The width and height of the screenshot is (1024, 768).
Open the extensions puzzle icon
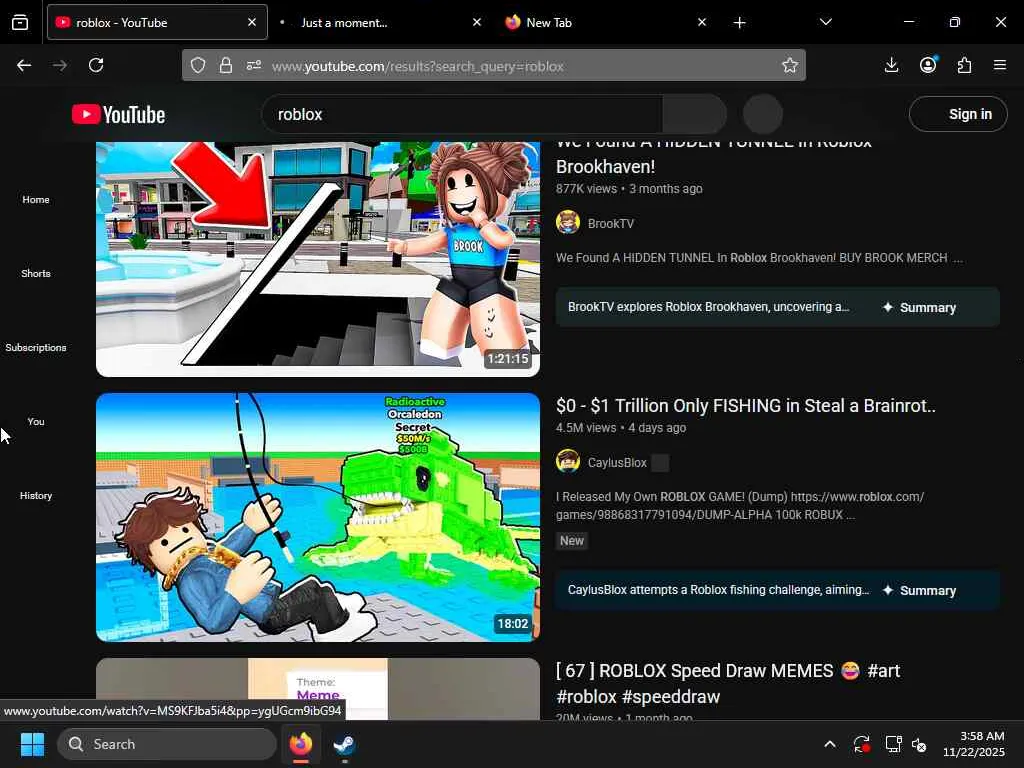[964, 65]
